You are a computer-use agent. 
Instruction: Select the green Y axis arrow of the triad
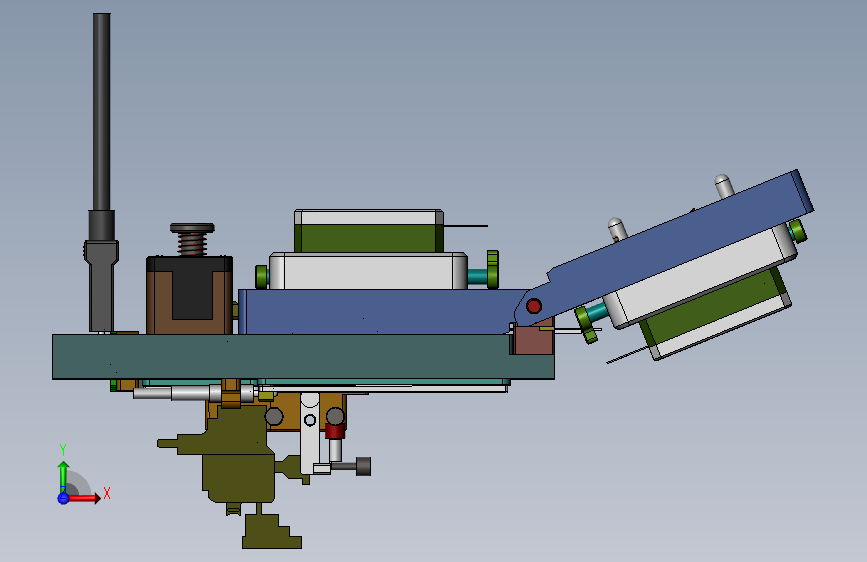[64, 476]
